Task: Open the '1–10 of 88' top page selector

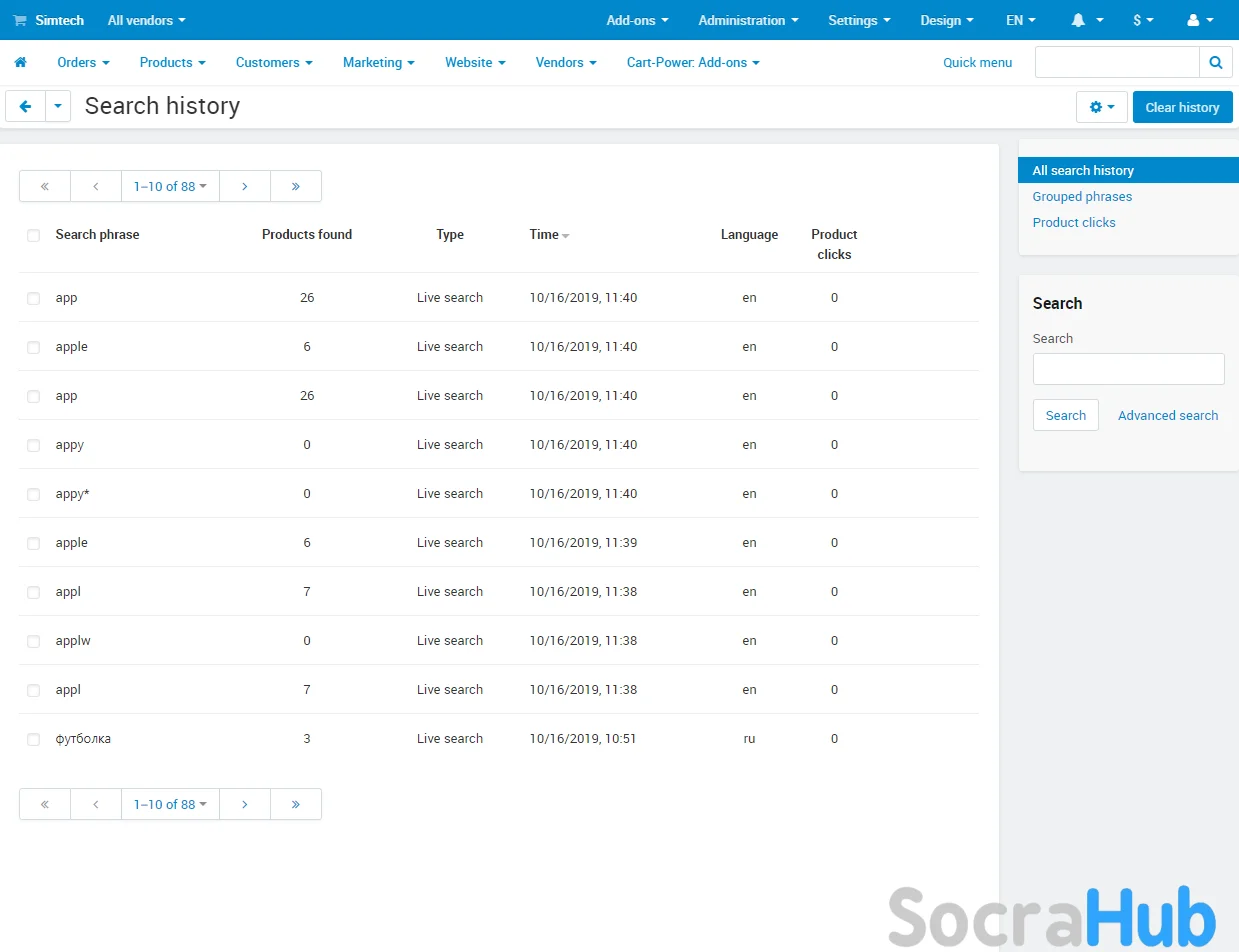Action: click(170, 186)
